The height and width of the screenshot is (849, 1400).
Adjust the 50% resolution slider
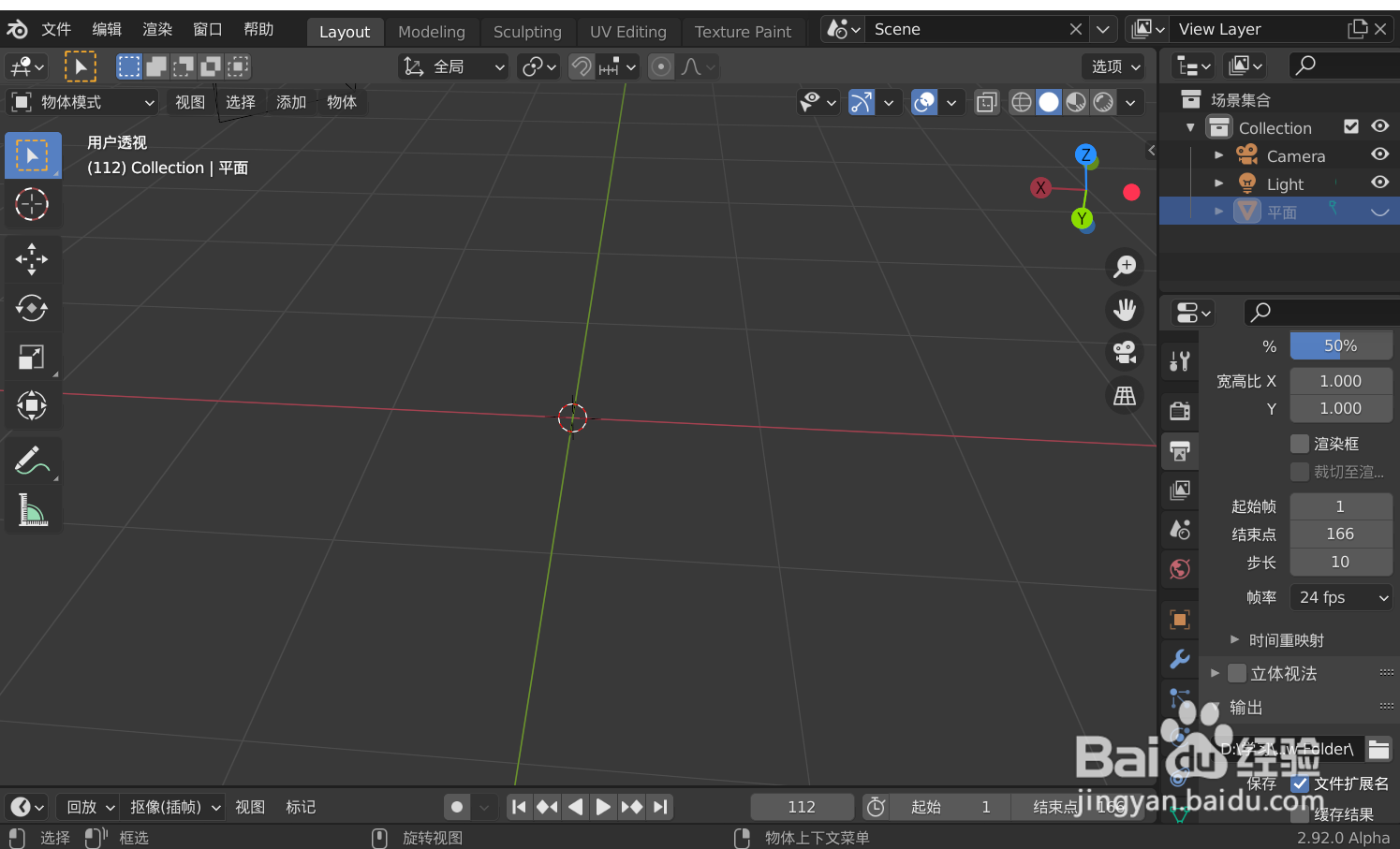pos(1340,345)
